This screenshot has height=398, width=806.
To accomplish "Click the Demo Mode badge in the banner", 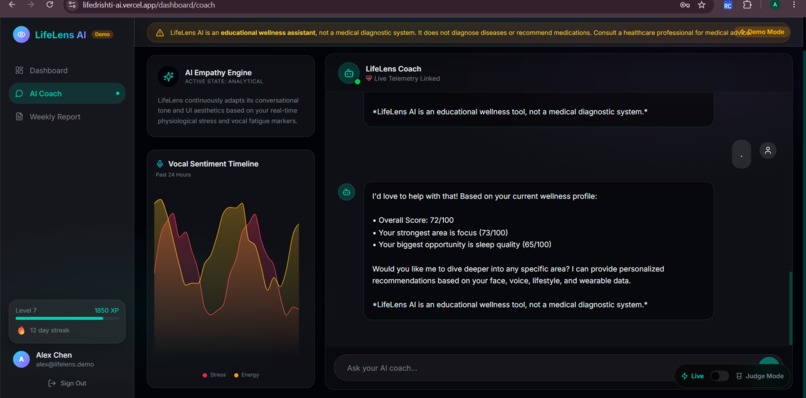I will point(762,32).
